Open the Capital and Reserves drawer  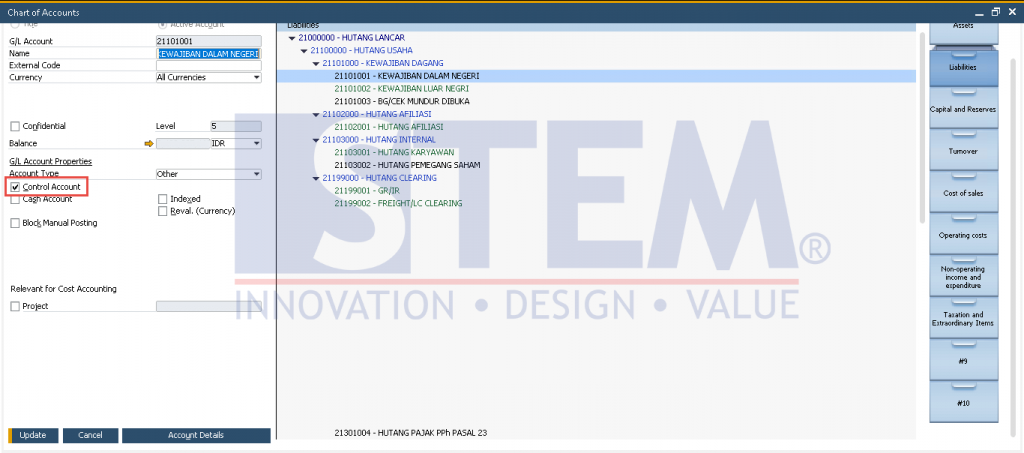pyautogui.click(x=963, y=108)
